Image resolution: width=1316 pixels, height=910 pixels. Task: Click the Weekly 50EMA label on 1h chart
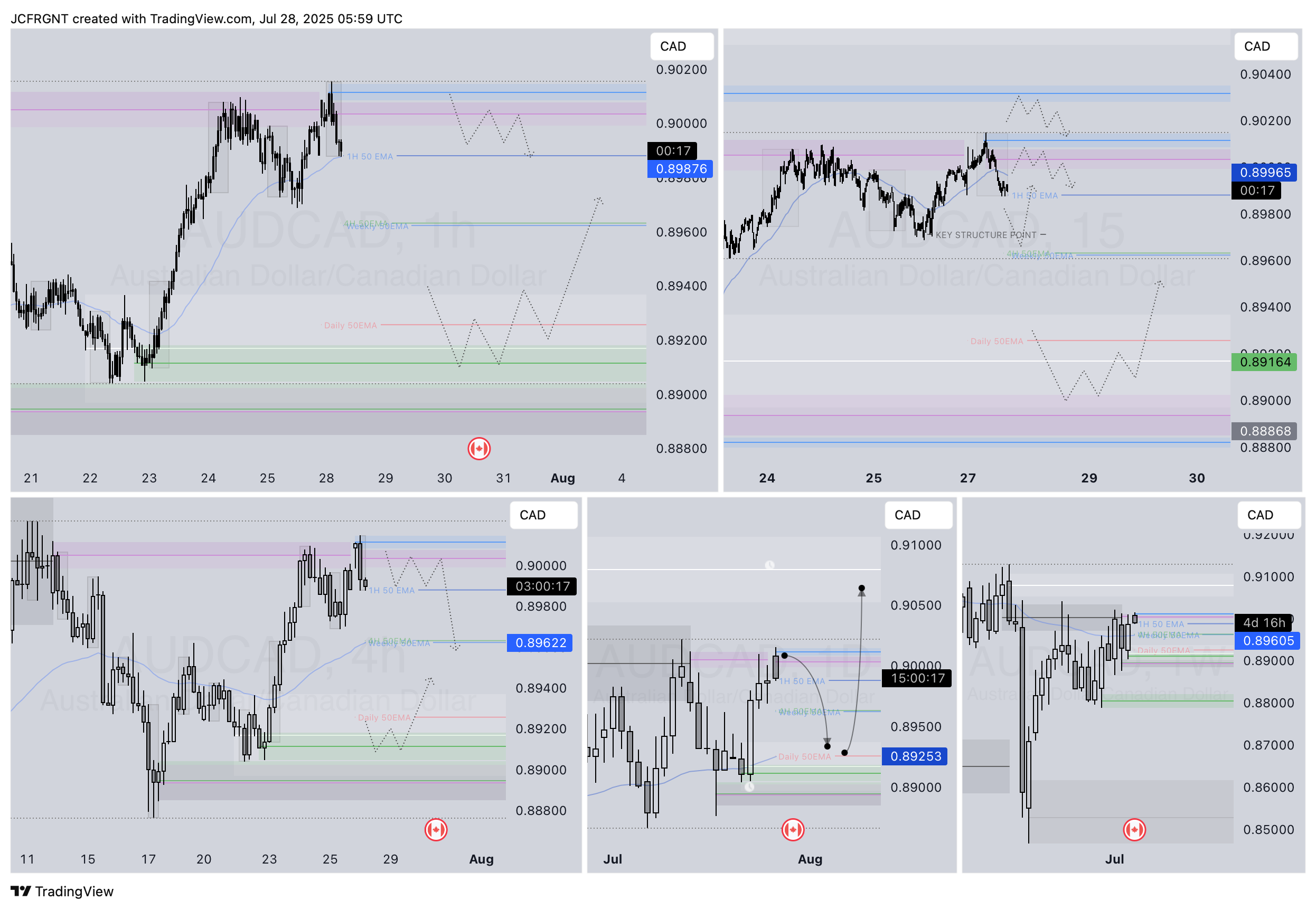(378, 226)
